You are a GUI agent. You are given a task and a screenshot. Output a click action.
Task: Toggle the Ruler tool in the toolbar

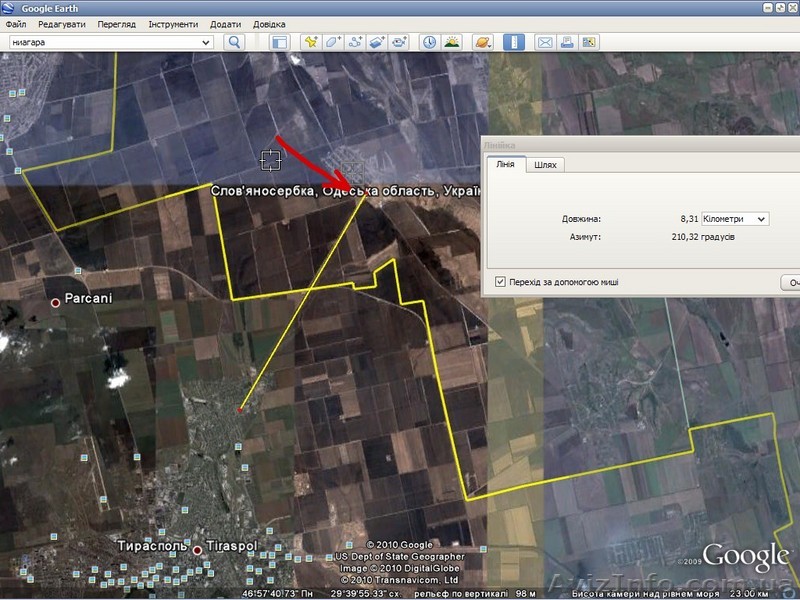click(513, 42)
